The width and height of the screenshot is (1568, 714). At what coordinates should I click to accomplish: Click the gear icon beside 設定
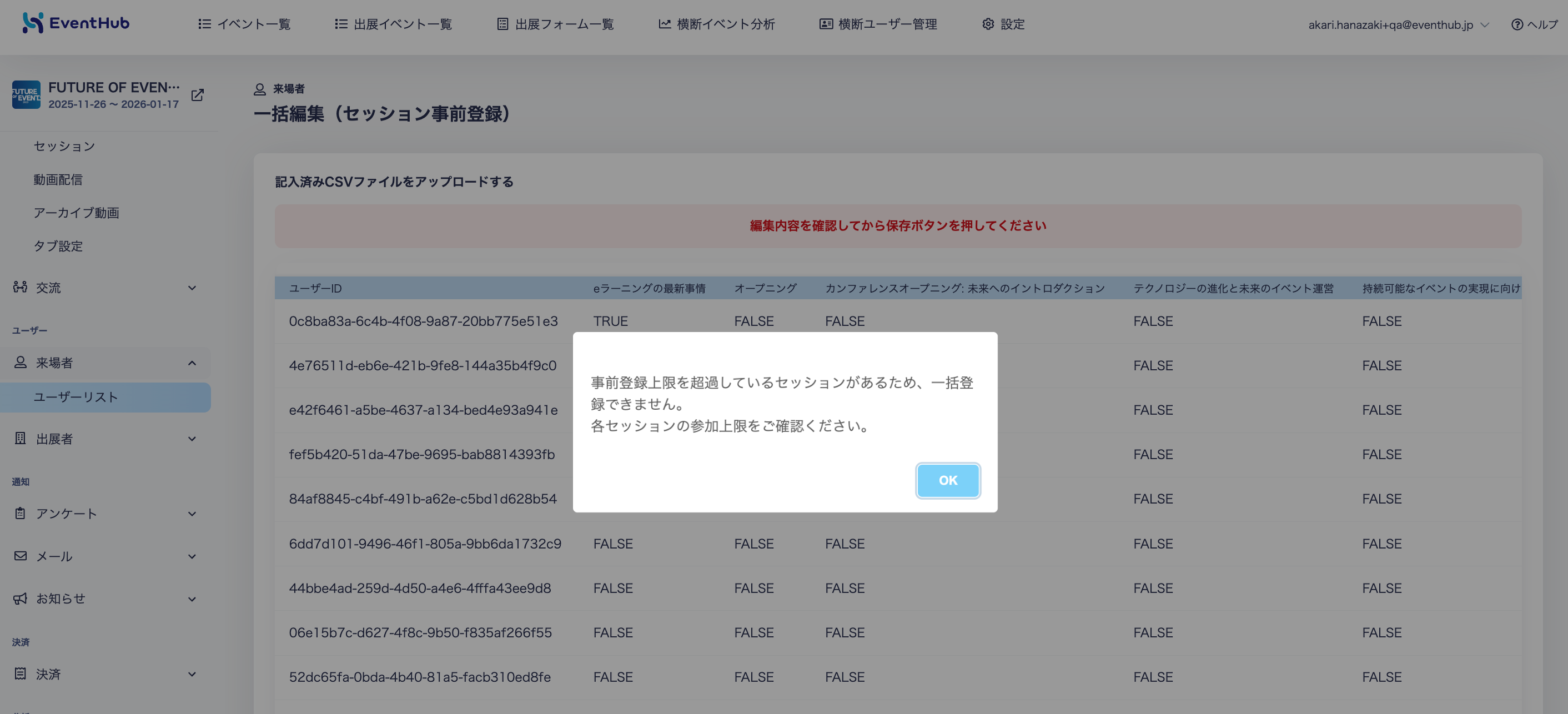[x=987, y=24]
